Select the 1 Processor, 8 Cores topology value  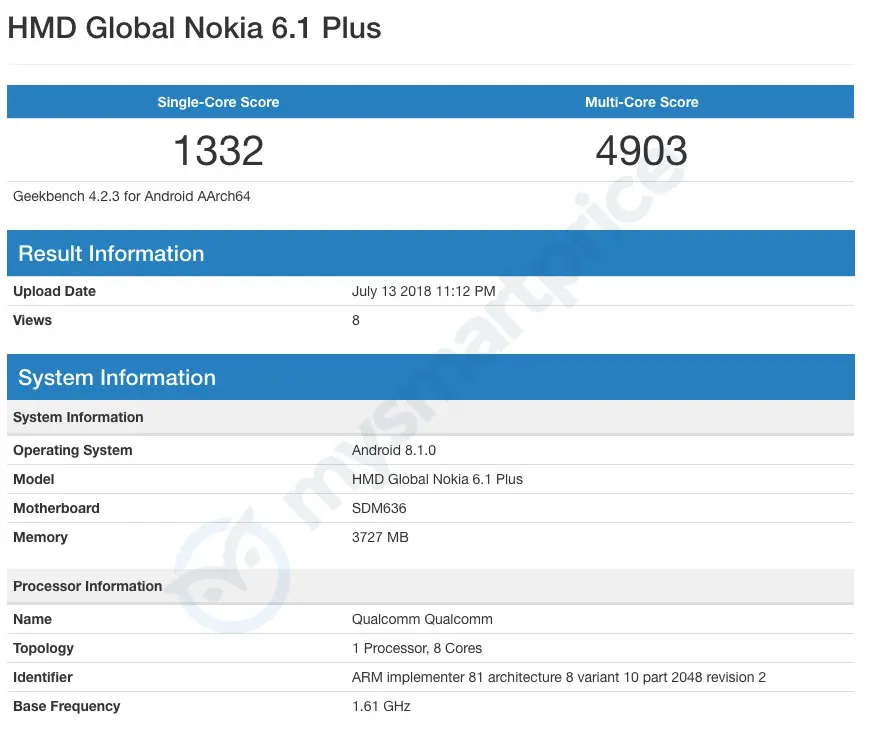pyautogui.click(x=417, y=648)
